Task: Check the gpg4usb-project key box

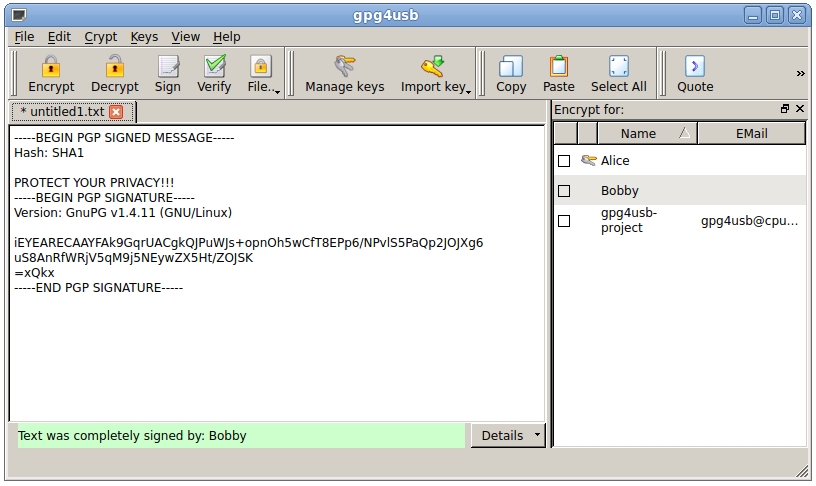Action: [564, 221]
